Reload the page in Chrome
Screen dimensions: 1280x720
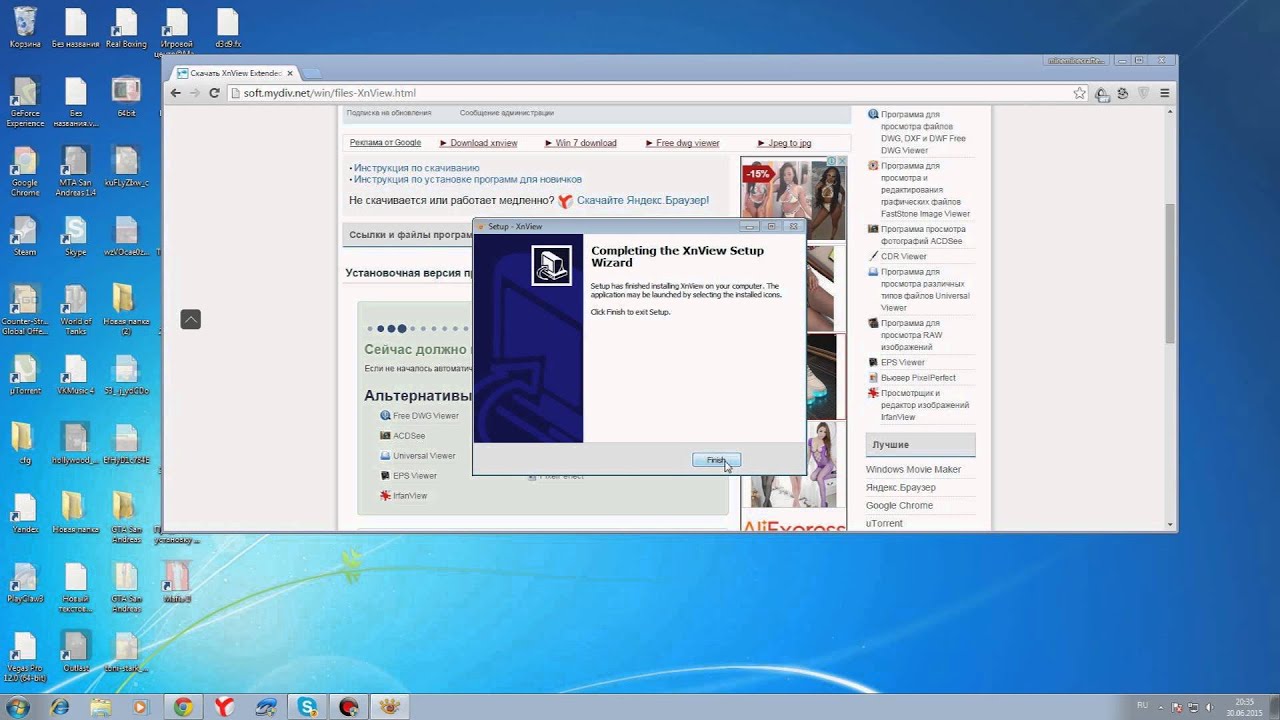pyautogui.click(x=214, y=93)
